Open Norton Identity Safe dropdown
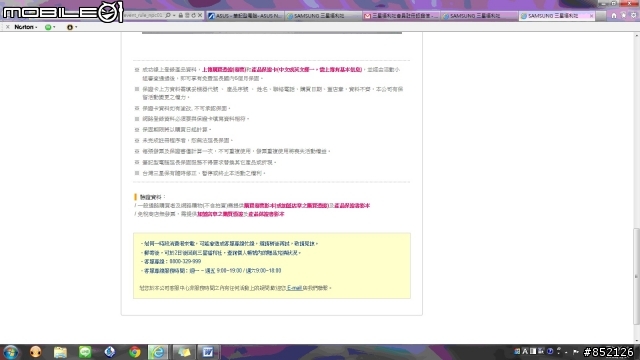The image size is (640, 360). (x=71, y=27)
